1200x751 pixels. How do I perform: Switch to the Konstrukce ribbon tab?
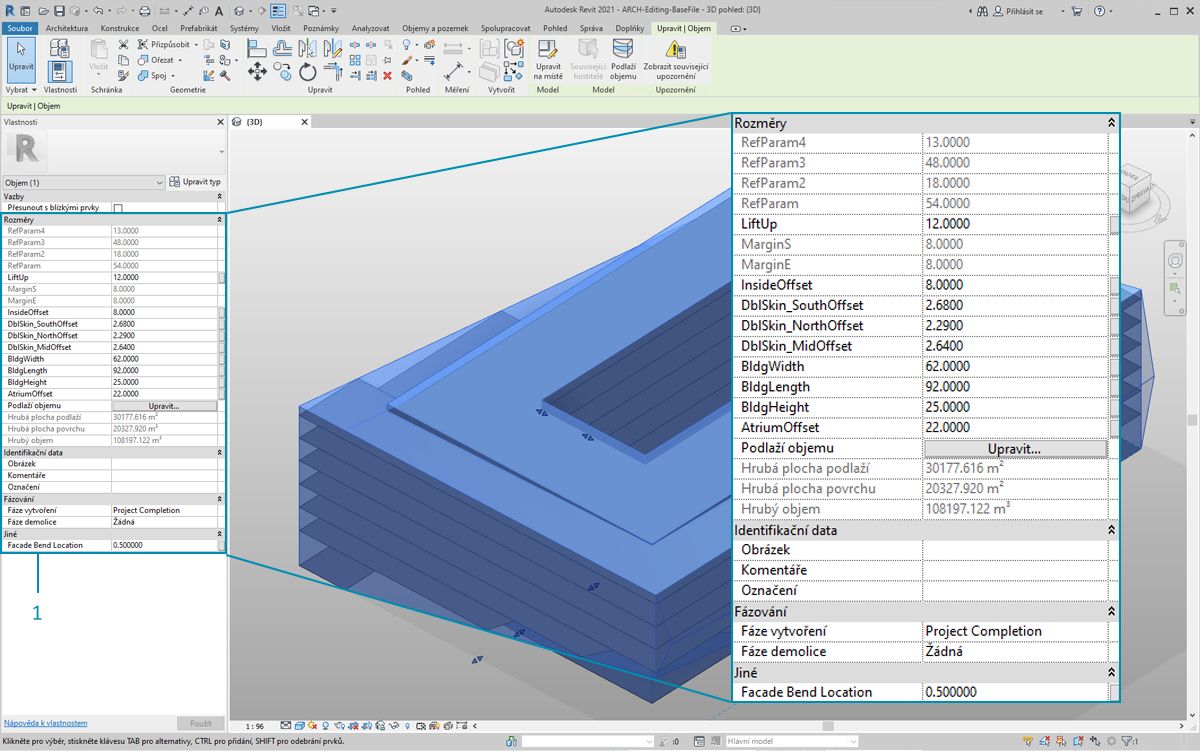pyautogui.click(x=120, y=29)
